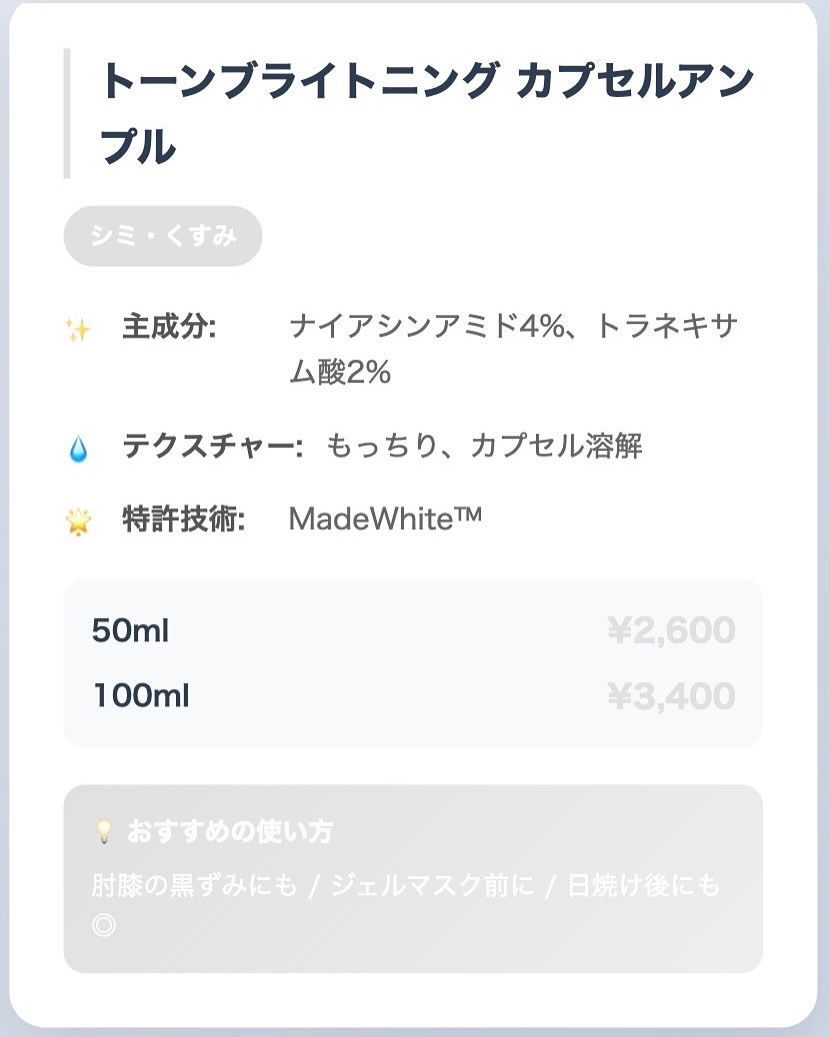Click the もっちり、カプセル溶解 texture description
Image resolution: width=830 pixels, height=1037 pixels.
click(484, 446)
